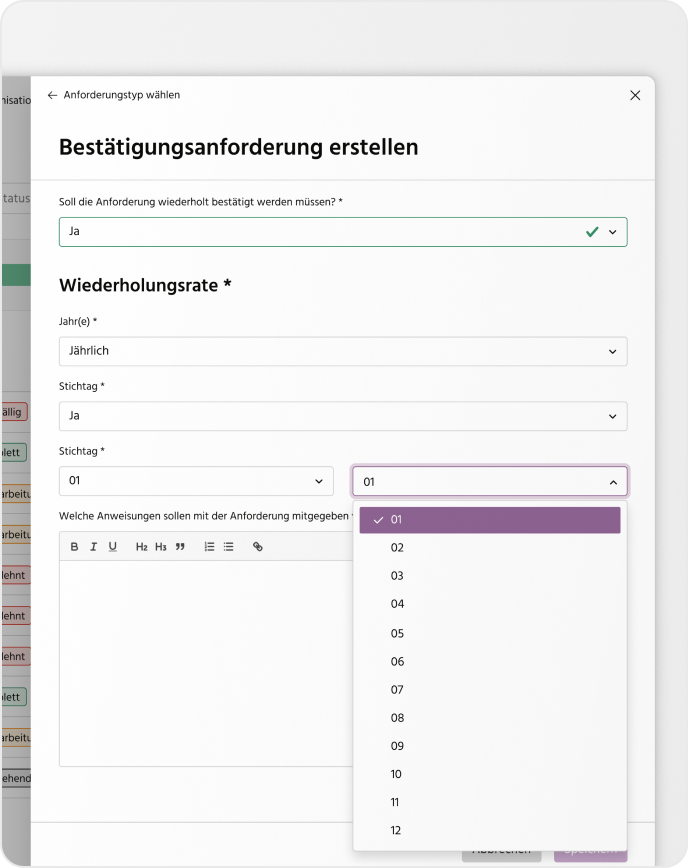This screenshot has height=868, width=688.
Task: Open the Stichtag Ja dropdown
Action: pyautogui.click(x=343, y=416)
